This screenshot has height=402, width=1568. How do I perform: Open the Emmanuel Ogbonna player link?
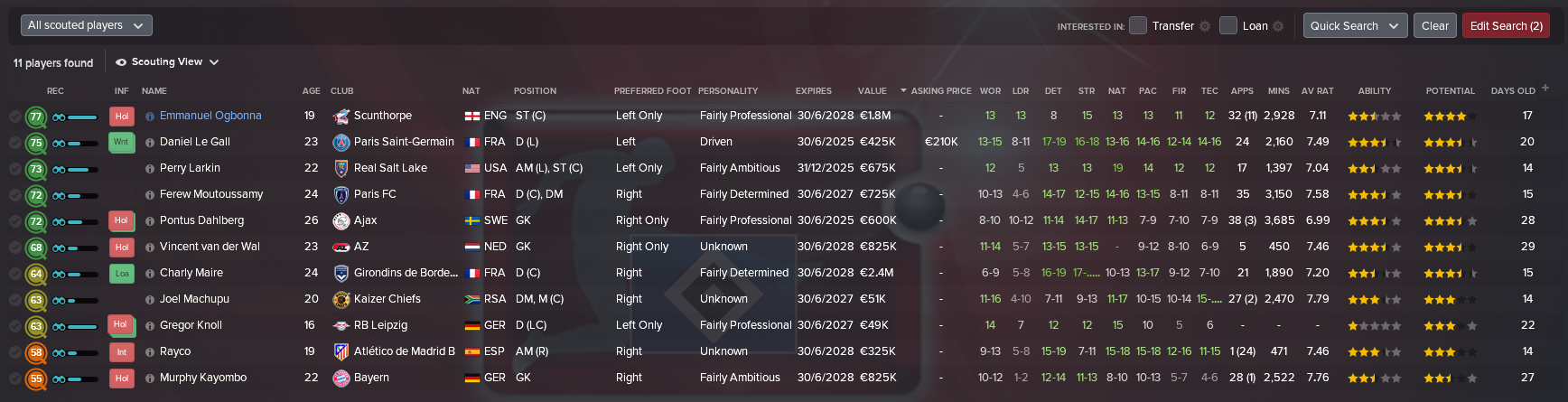click(210, 116)
